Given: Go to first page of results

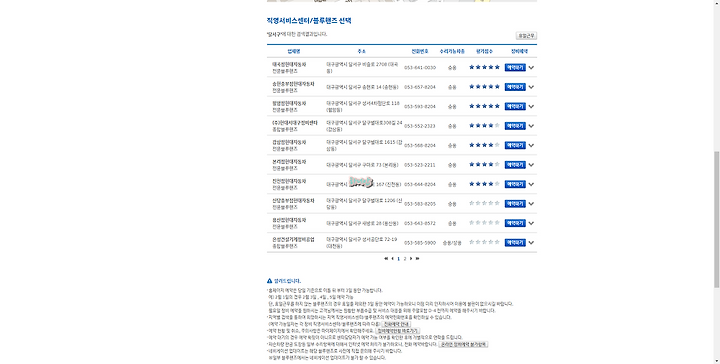Looking at the screenshot, I should 386,258.
